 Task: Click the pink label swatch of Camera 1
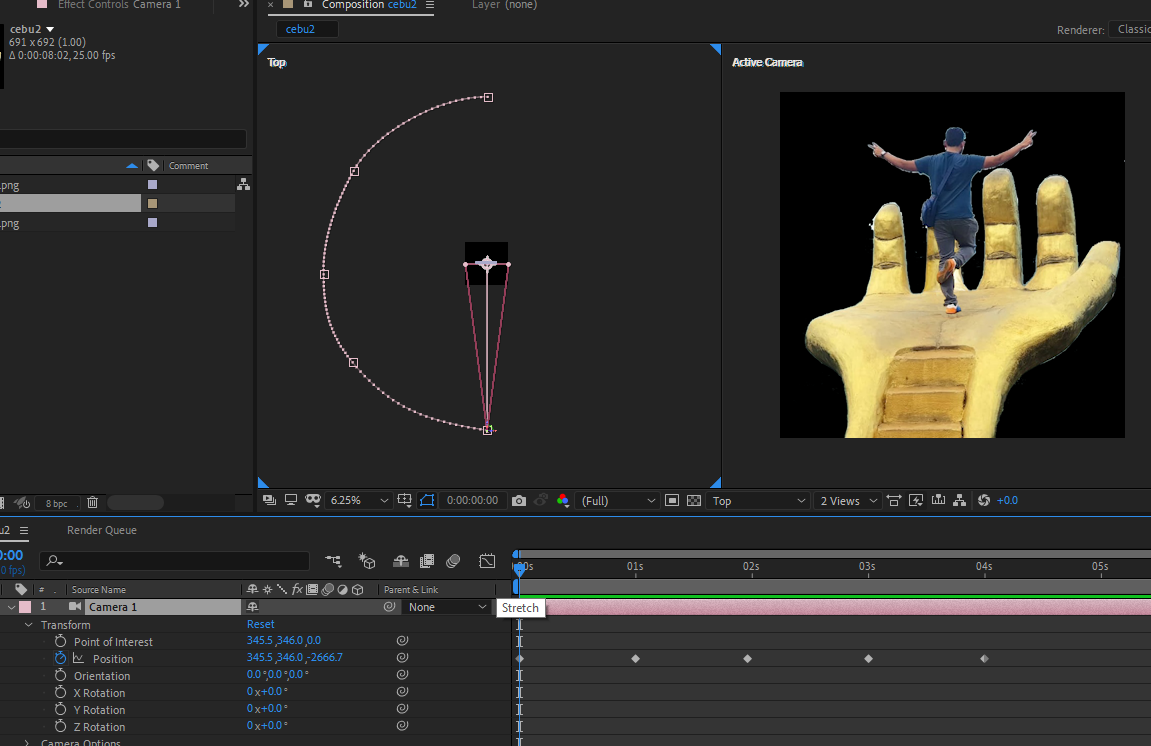pos(25,607)
